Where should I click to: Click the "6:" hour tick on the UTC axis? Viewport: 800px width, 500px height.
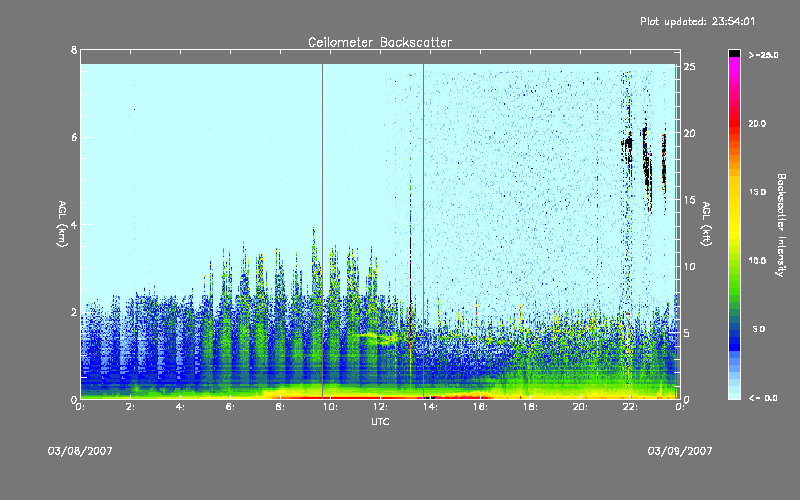(x=230, y=407)
